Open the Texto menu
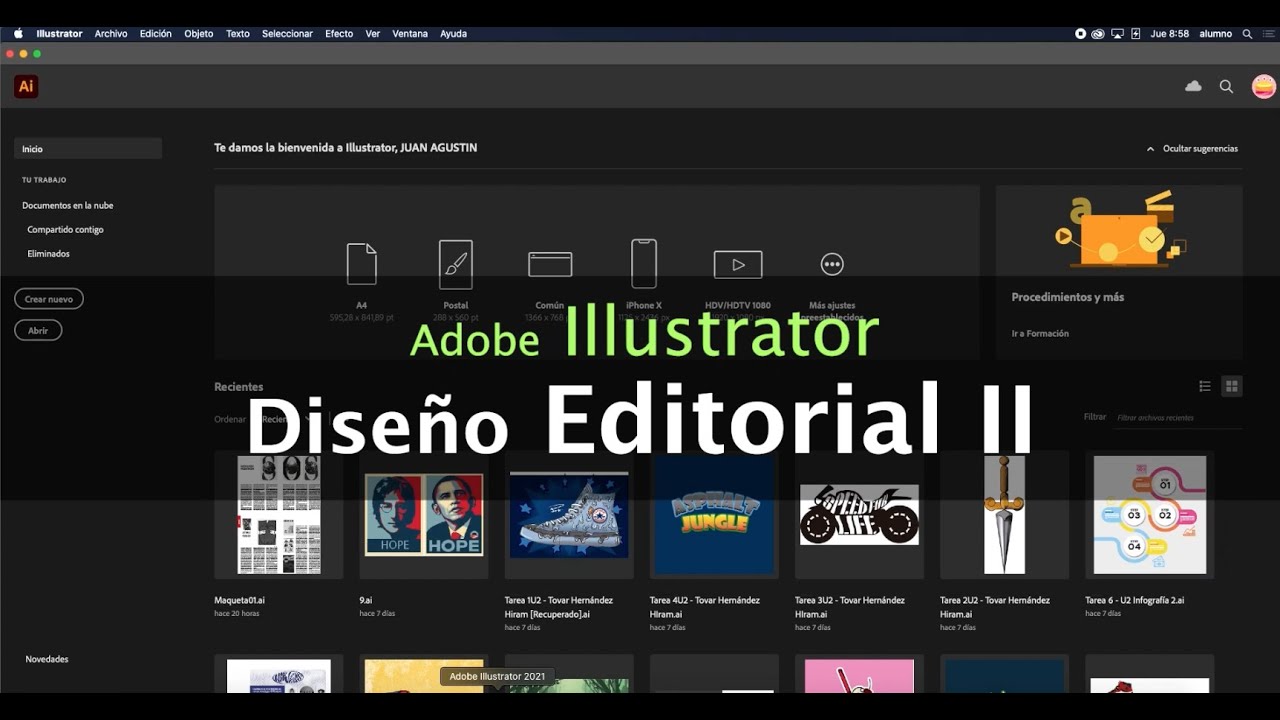Screen dimensions: 1280x720 (x=238, y=33)
